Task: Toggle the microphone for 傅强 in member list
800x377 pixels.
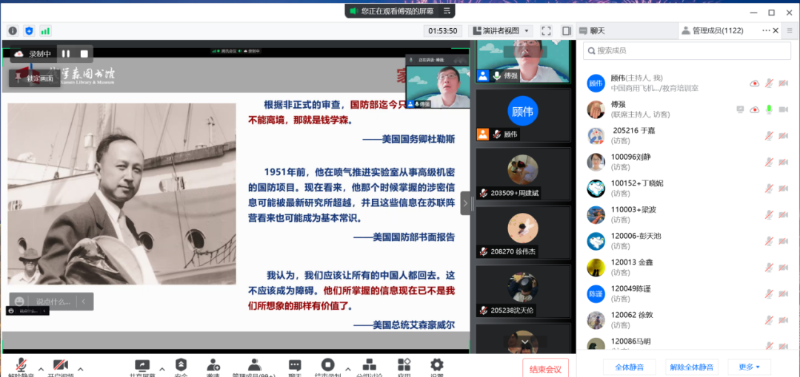Action: 769,110
